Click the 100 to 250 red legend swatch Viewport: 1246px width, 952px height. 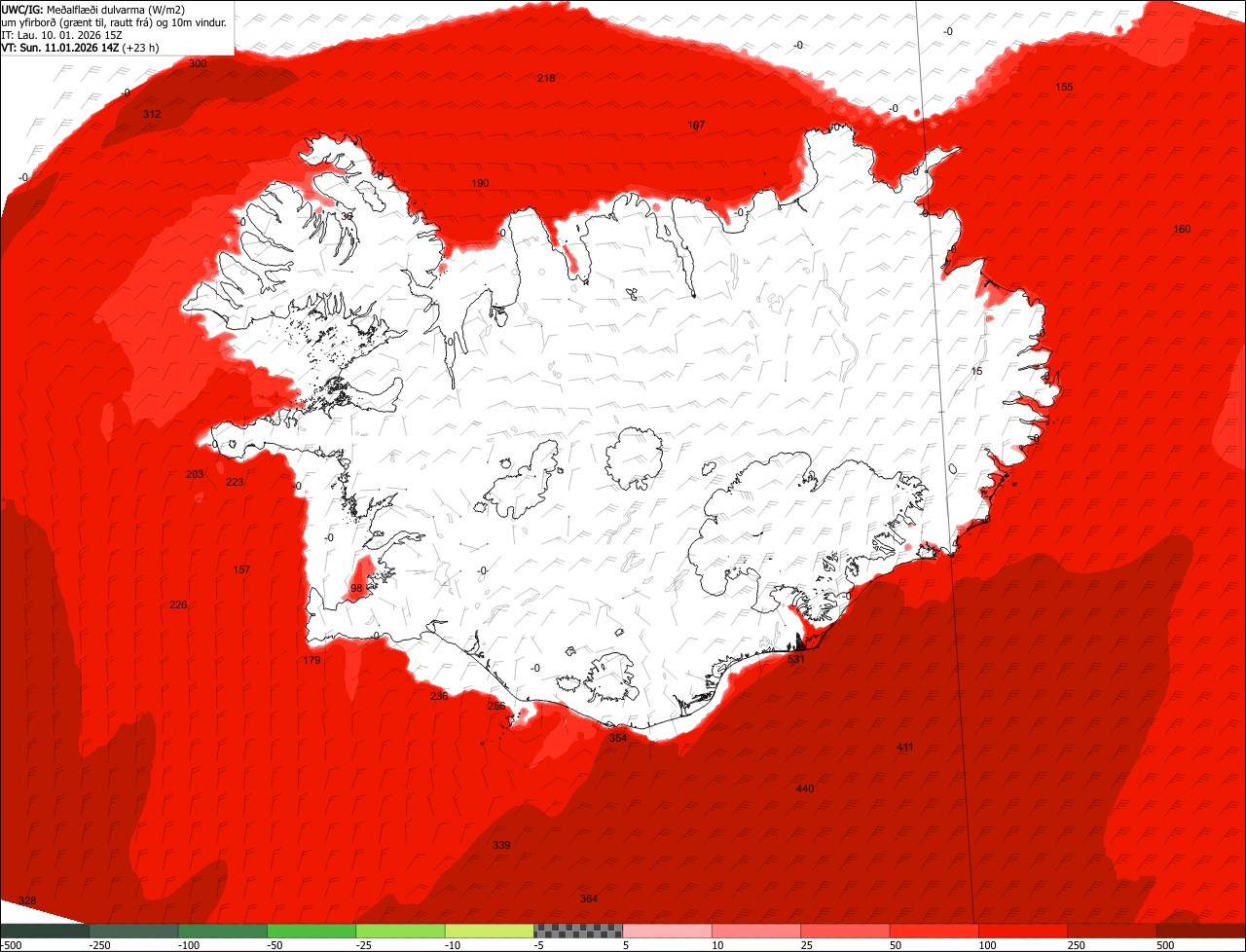(x=1023, y=931)
